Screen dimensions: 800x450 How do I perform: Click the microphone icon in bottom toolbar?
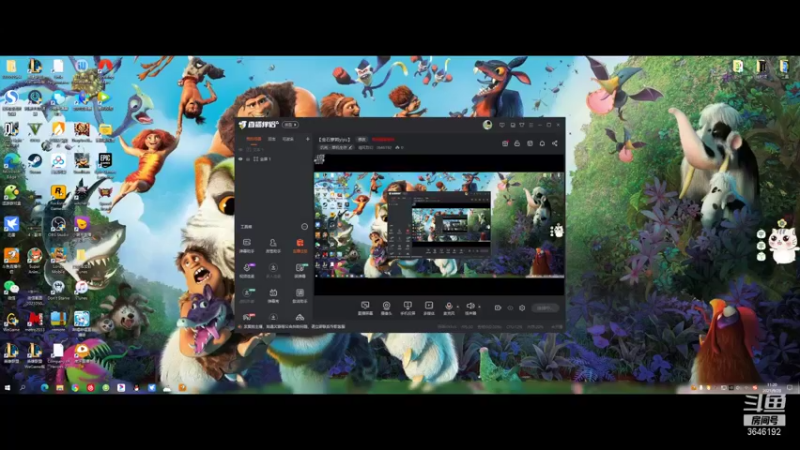point(448,307)
